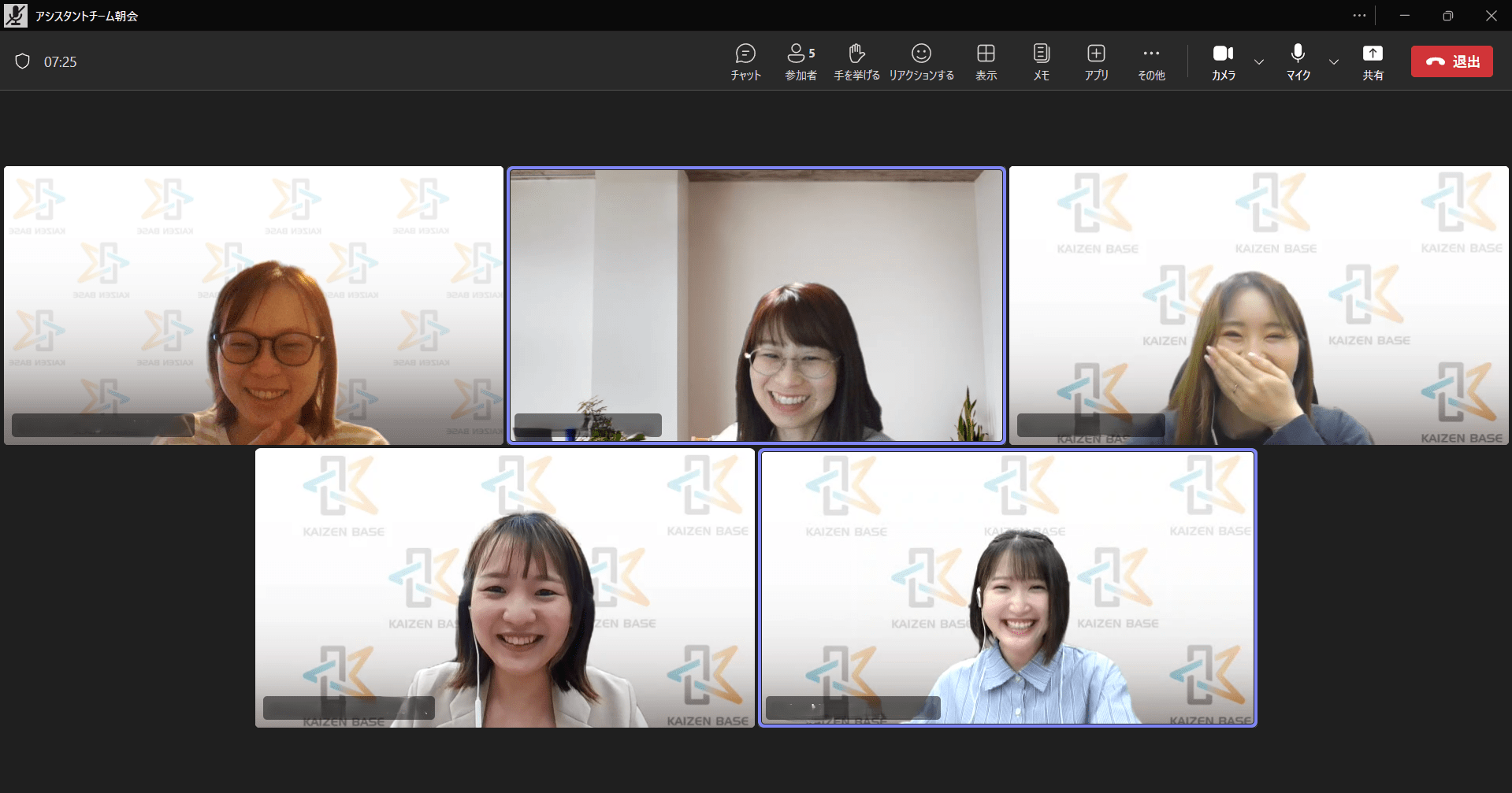Expand microphone options dropdown arrow

pos(1334,61)
